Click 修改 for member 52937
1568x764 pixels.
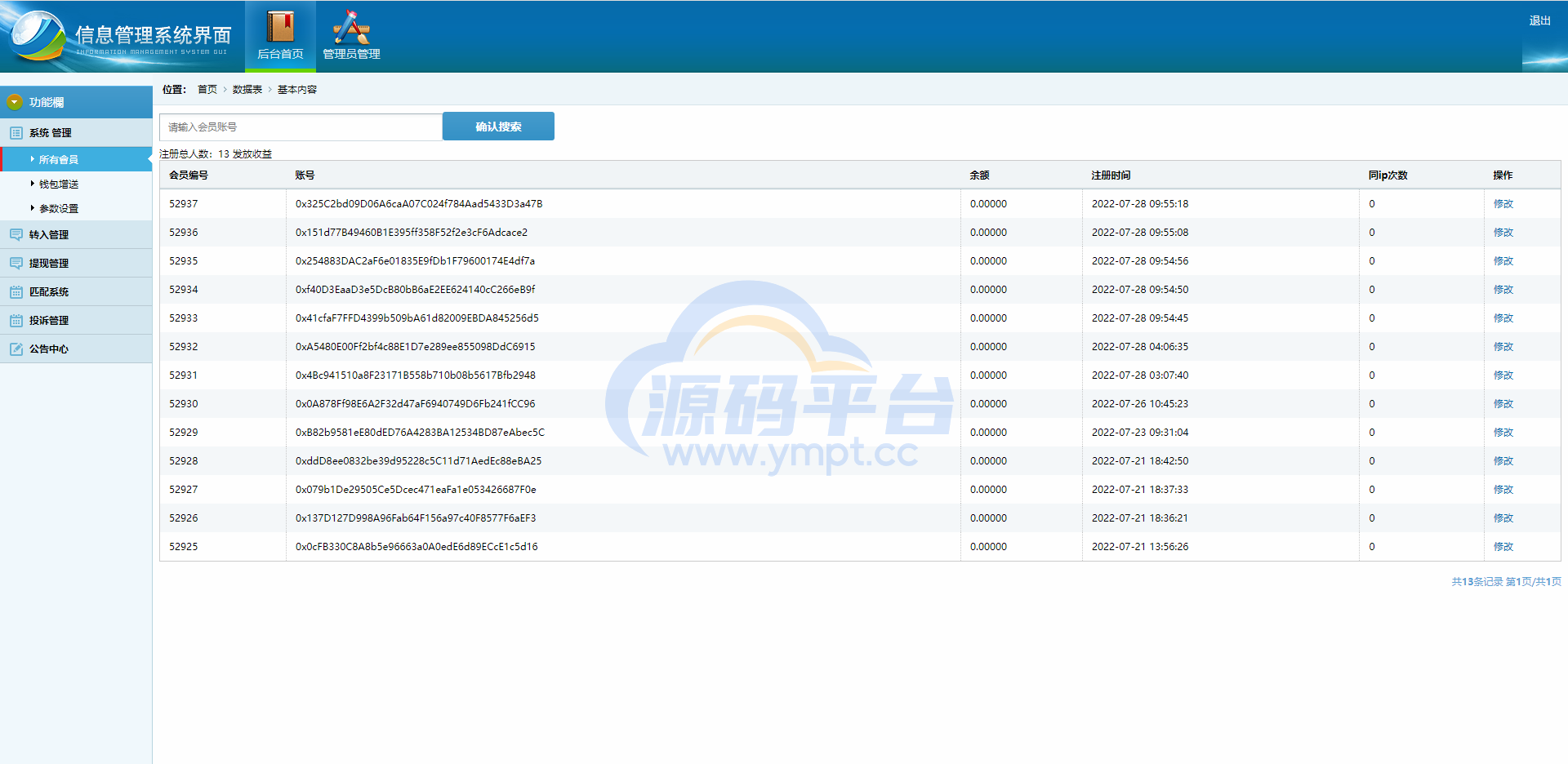1503,204
